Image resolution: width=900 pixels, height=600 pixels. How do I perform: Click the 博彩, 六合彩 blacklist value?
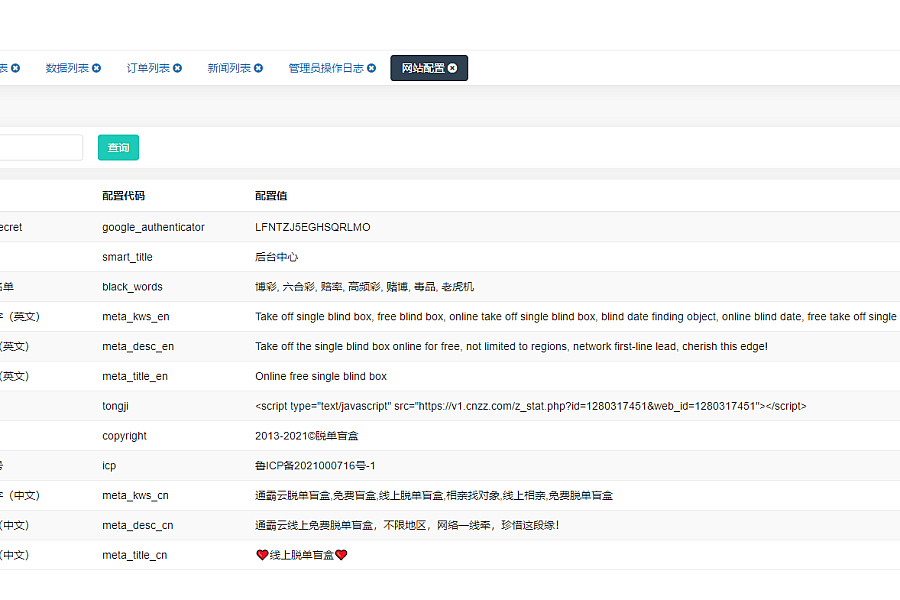pos(364,287)
